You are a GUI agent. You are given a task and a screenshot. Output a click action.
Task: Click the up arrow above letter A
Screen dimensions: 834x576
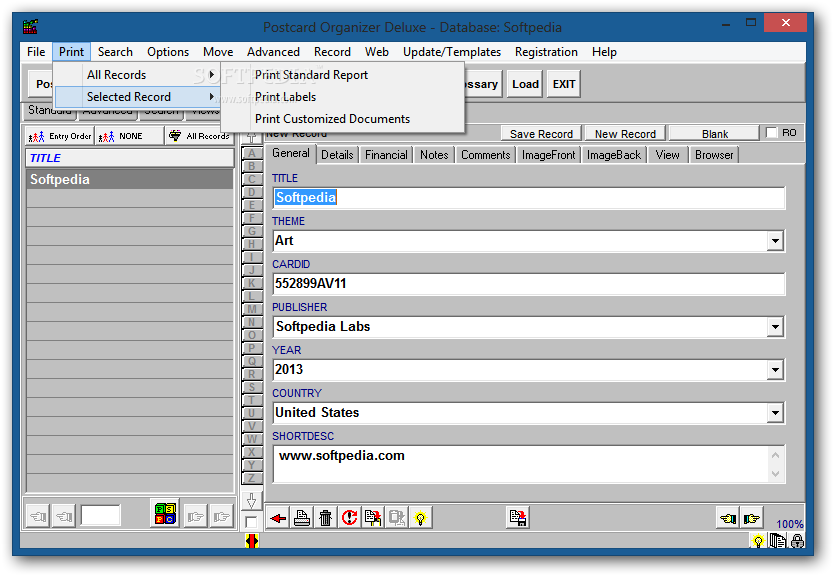click(252, 137)
